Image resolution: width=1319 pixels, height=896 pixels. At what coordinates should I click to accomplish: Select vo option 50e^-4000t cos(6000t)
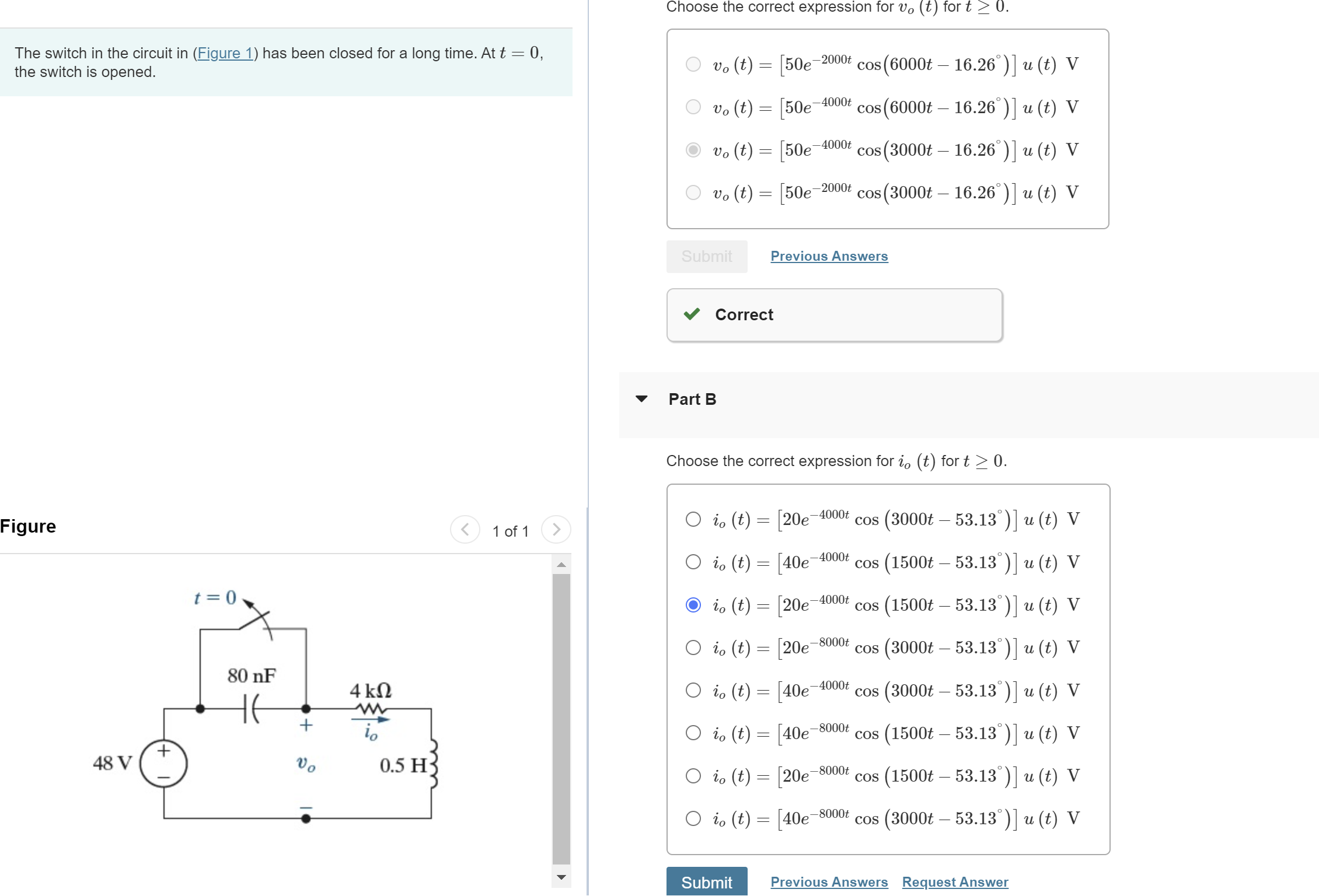tap(693, 107)
